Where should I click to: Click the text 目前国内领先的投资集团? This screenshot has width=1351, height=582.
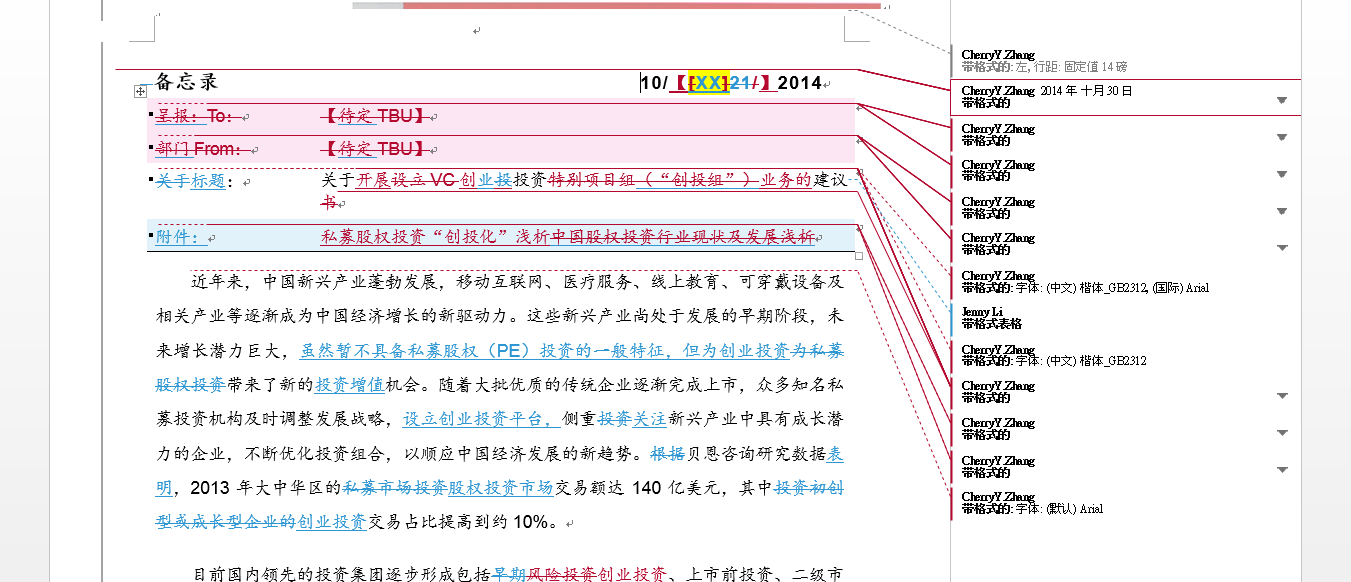[288, 575]
